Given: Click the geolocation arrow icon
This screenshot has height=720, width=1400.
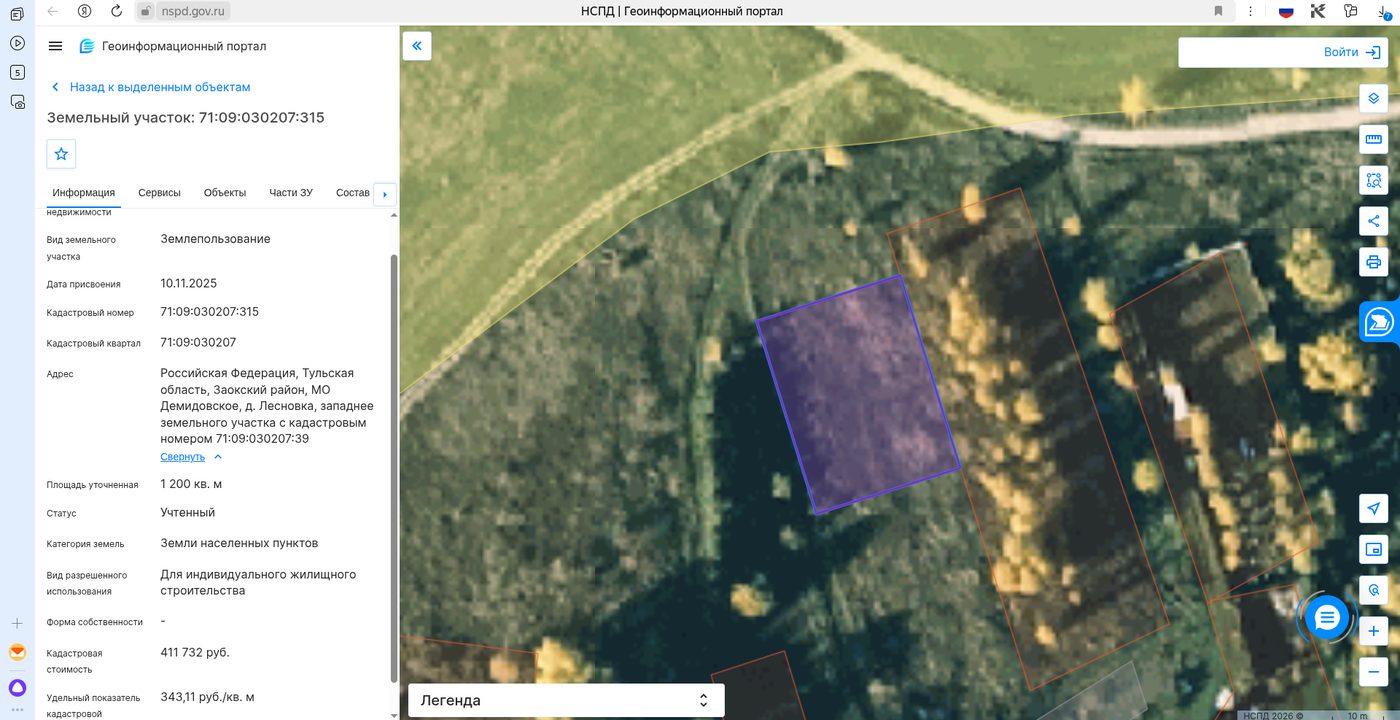Looking at the screenshot, I should click(x=1374, y=508).
